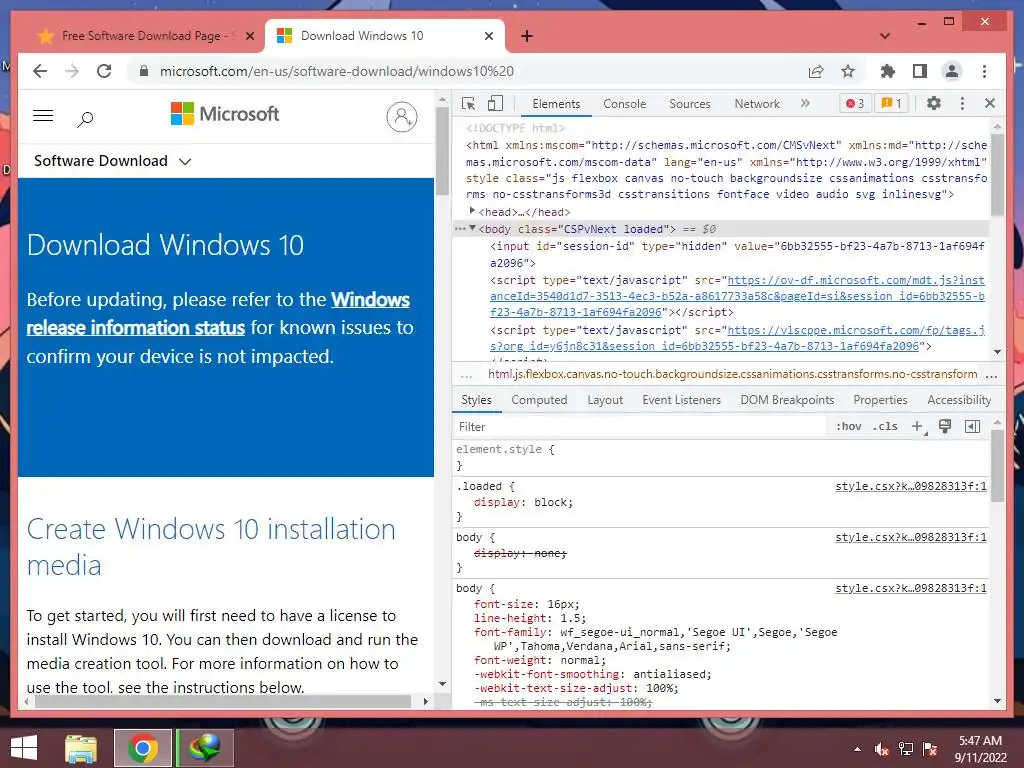Click the address bar URL
Viewport: 1024px width, 768px height.
[x=336, y=71]
